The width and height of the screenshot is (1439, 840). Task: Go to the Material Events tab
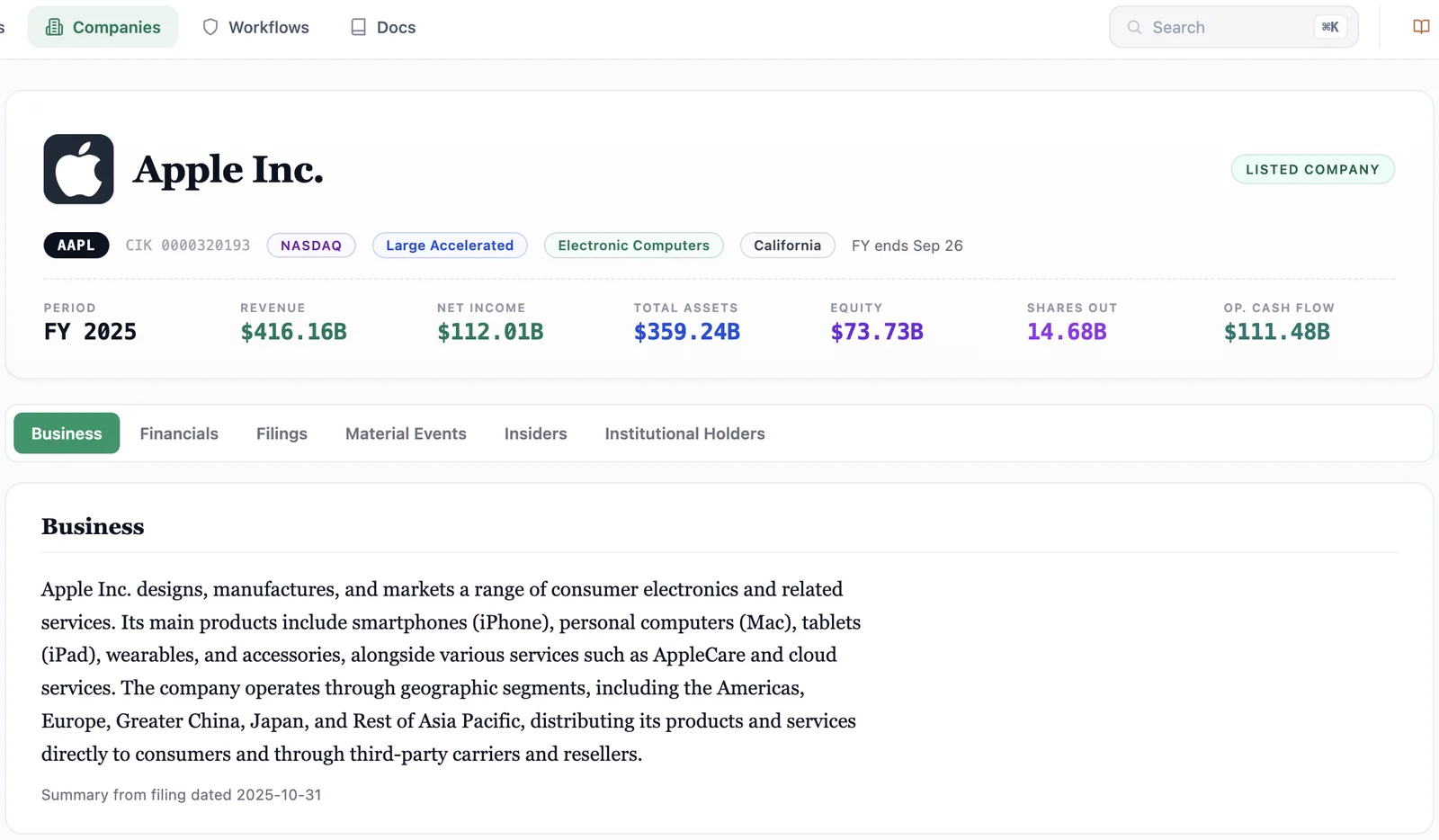pos(406,433)
